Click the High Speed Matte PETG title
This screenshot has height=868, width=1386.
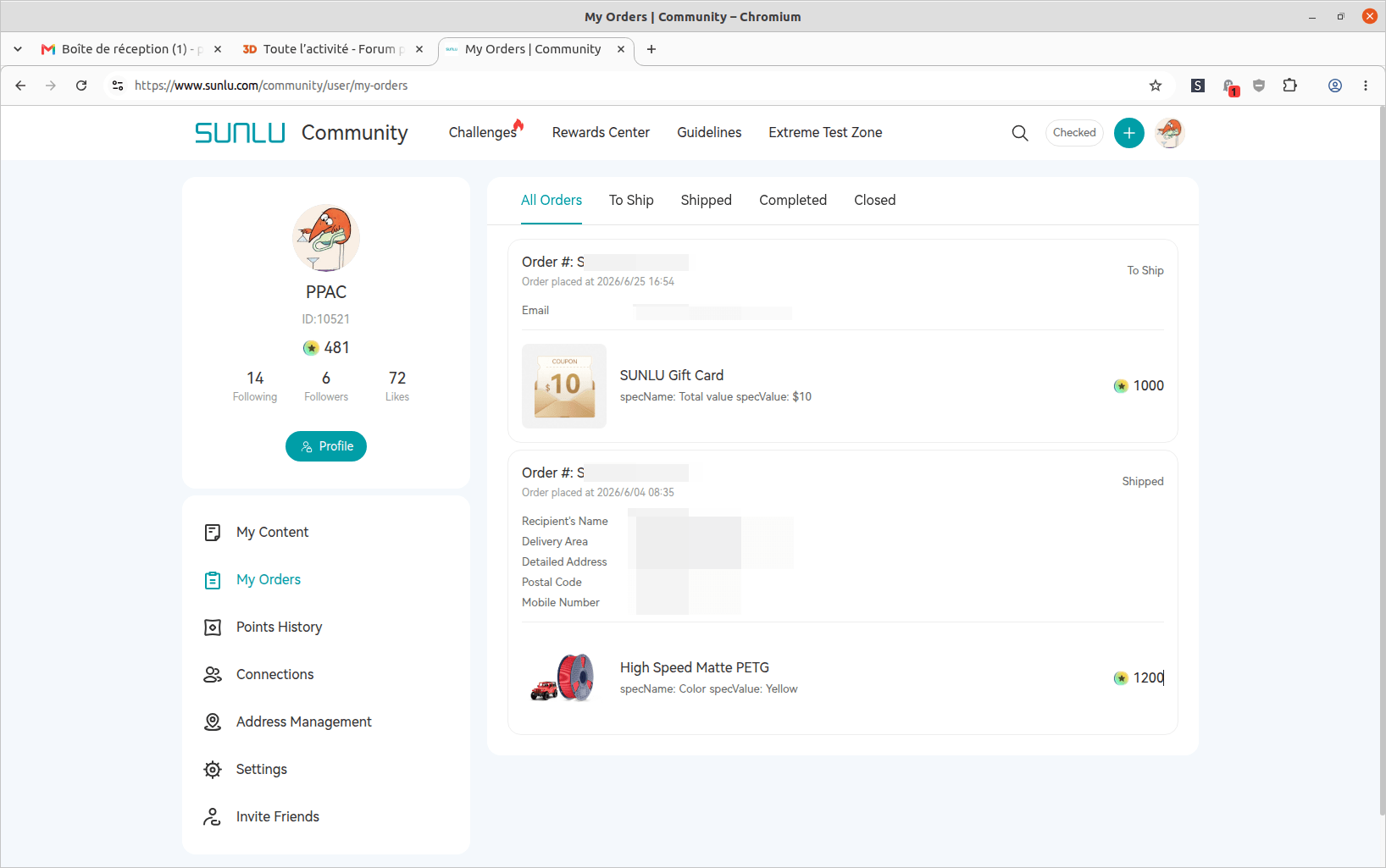click(695, 668)
